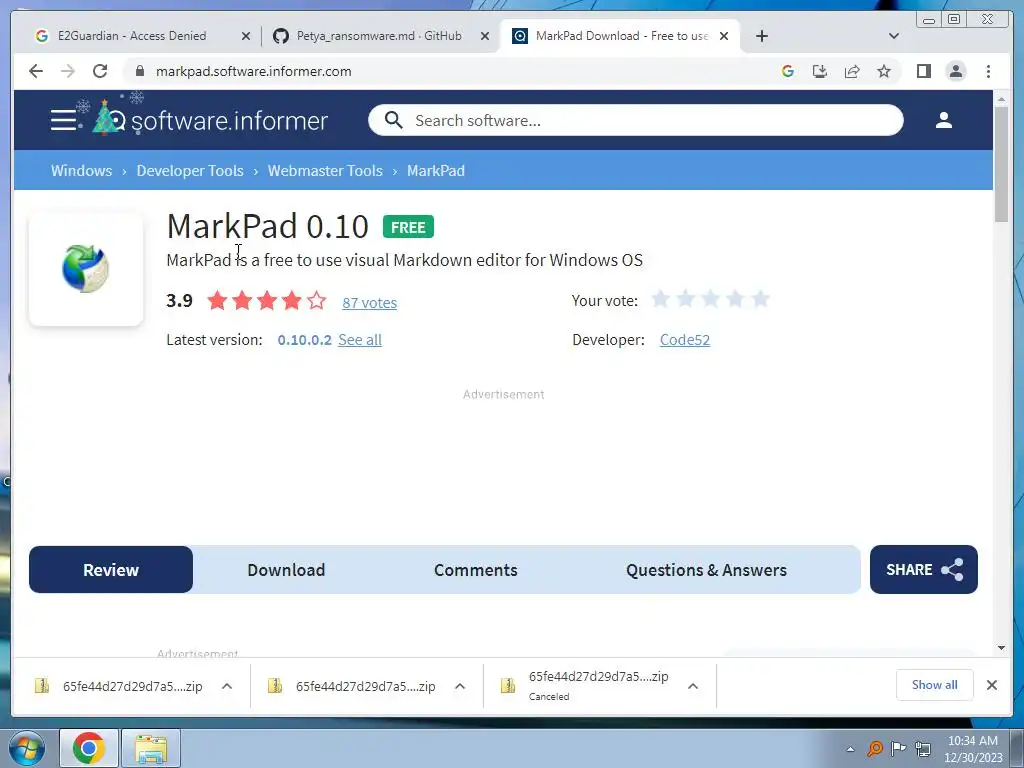
Task: Click Chrome icon in the taskbar
Action: pyautogui.click(x=89, y=748)
